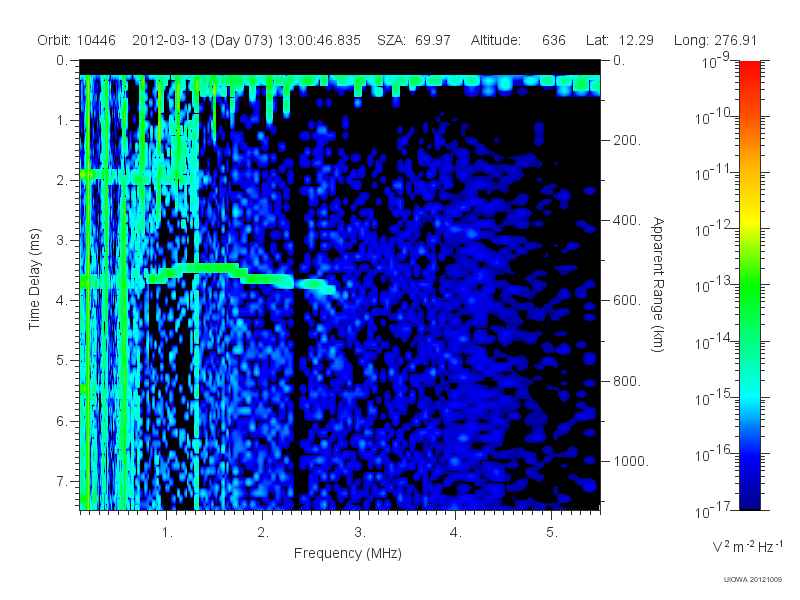Click the 'Long: 276.91' header entry
800x600 pixels.
715,40
